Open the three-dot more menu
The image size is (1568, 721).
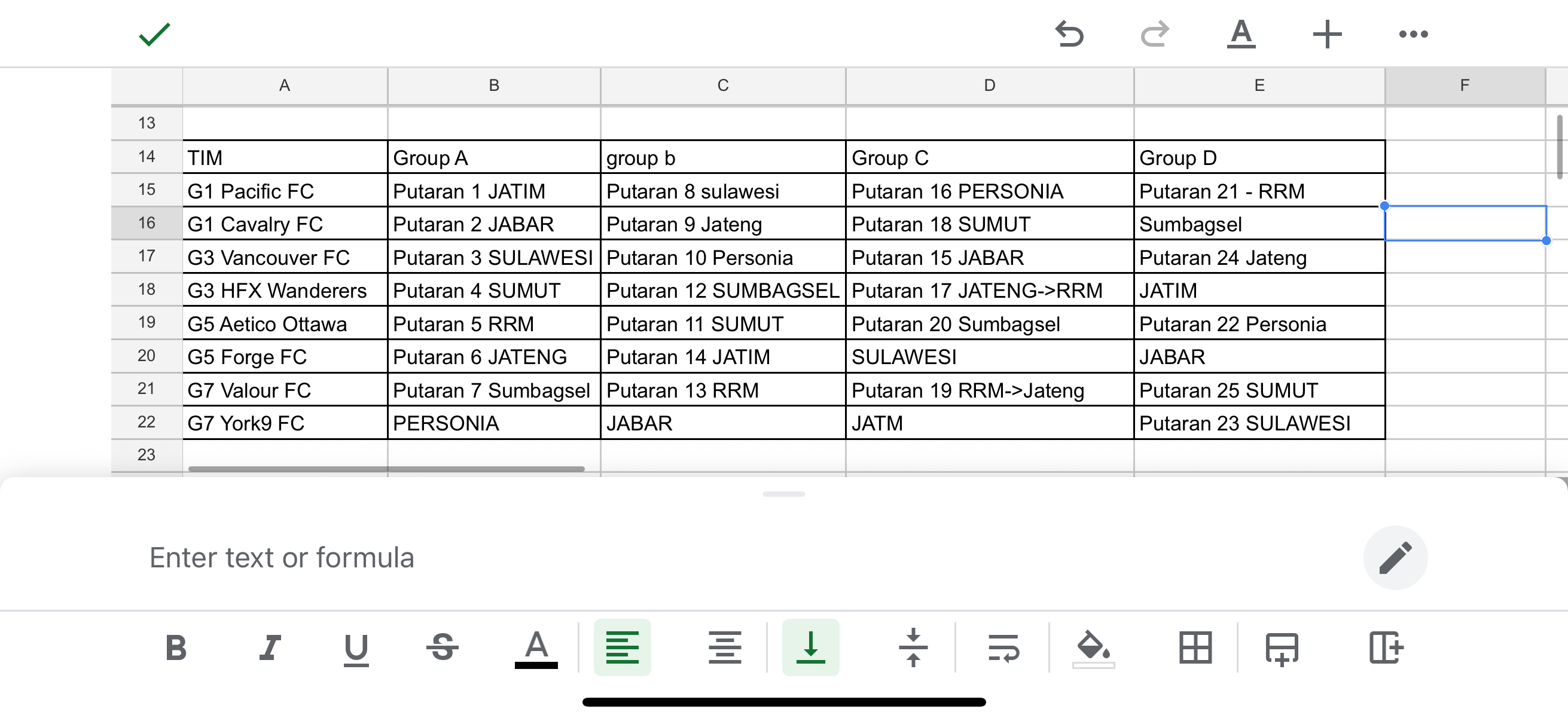pos(1413,34)
